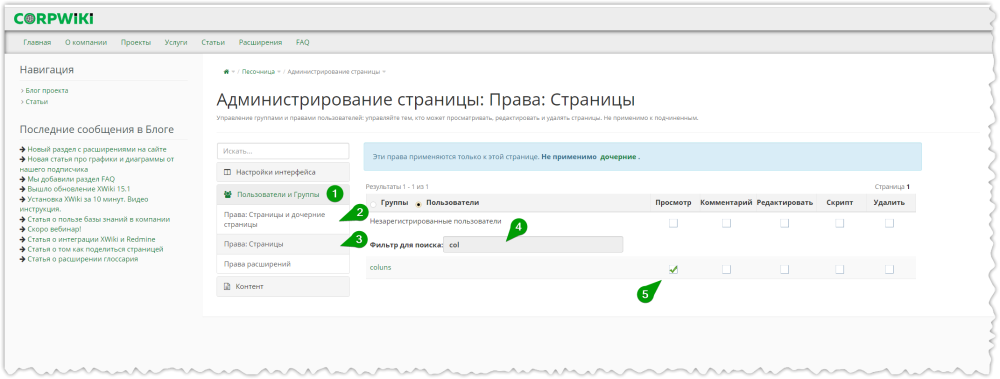1000x379 pixels.
Task: Toggle Скрипт for unregistered users
Action: click(x=839, y=223)
